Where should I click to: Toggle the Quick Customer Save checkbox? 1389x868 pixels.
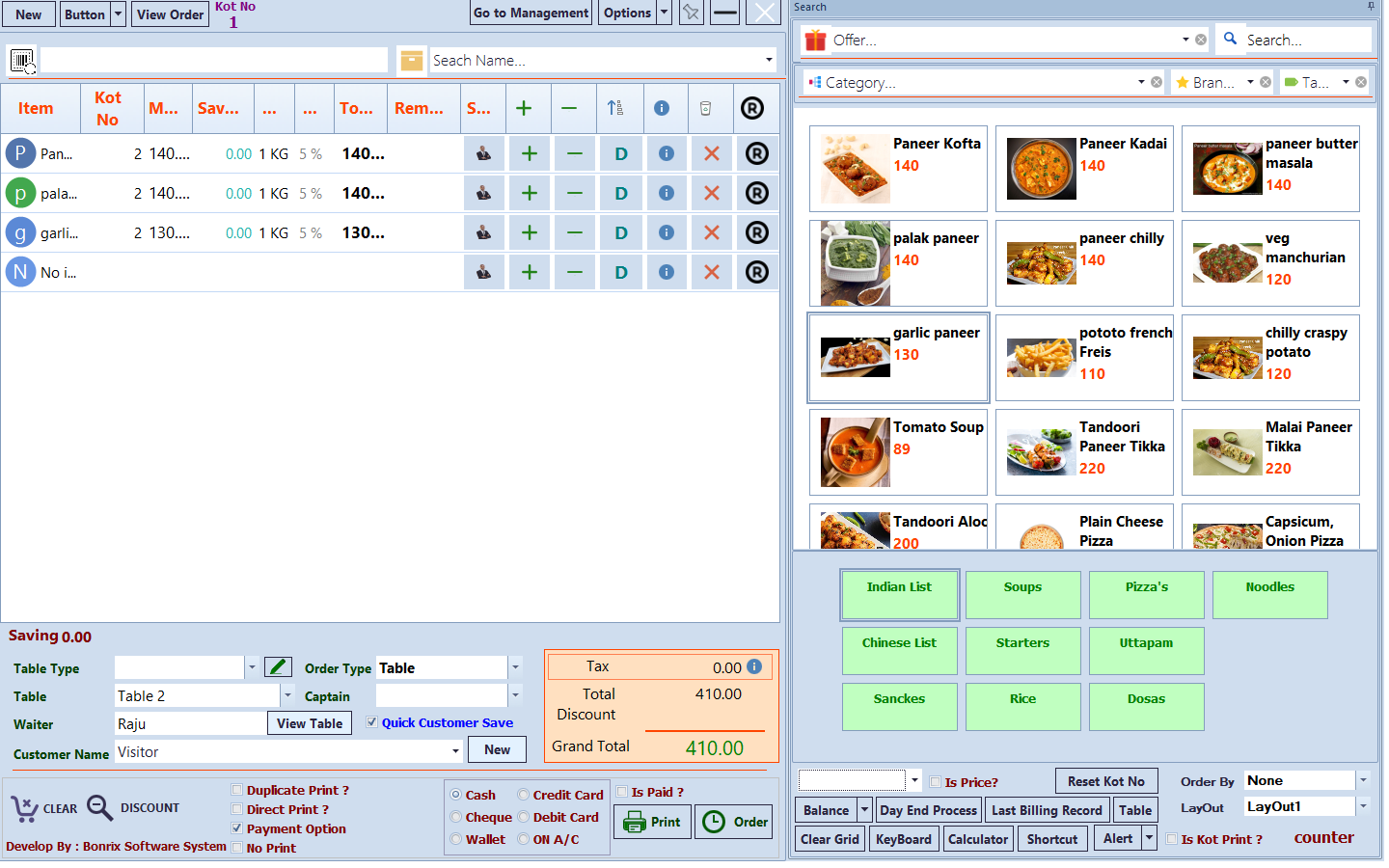(x=371, y=722)
